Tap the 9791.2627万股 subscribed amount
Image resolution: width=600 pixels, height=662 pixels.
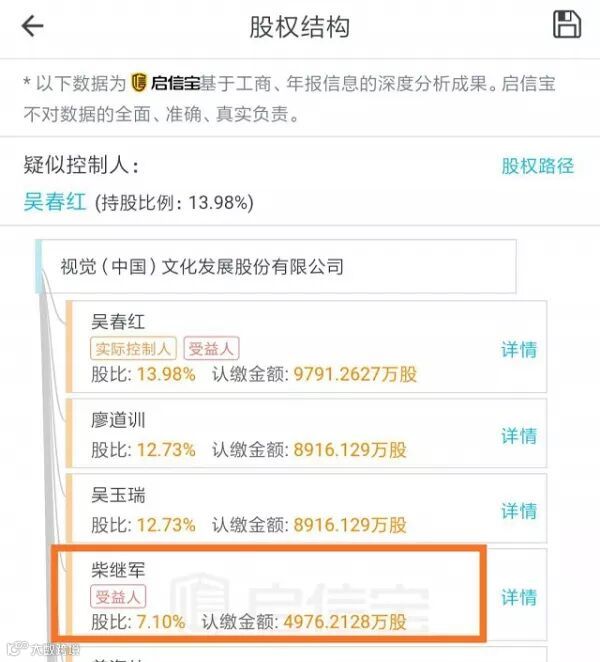(355, 374)
